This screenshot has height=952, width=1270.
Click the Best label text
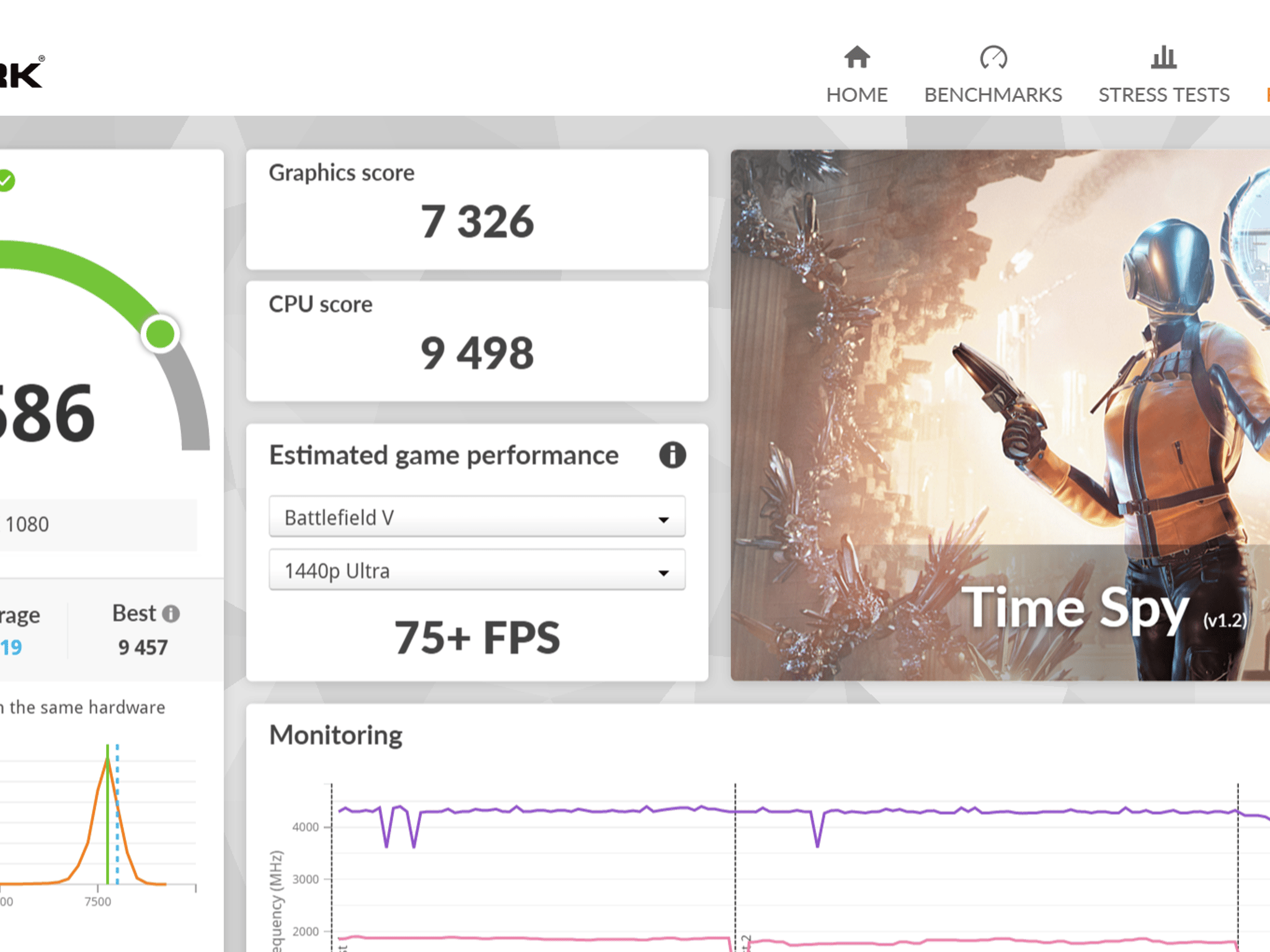(x=134, y=613)
